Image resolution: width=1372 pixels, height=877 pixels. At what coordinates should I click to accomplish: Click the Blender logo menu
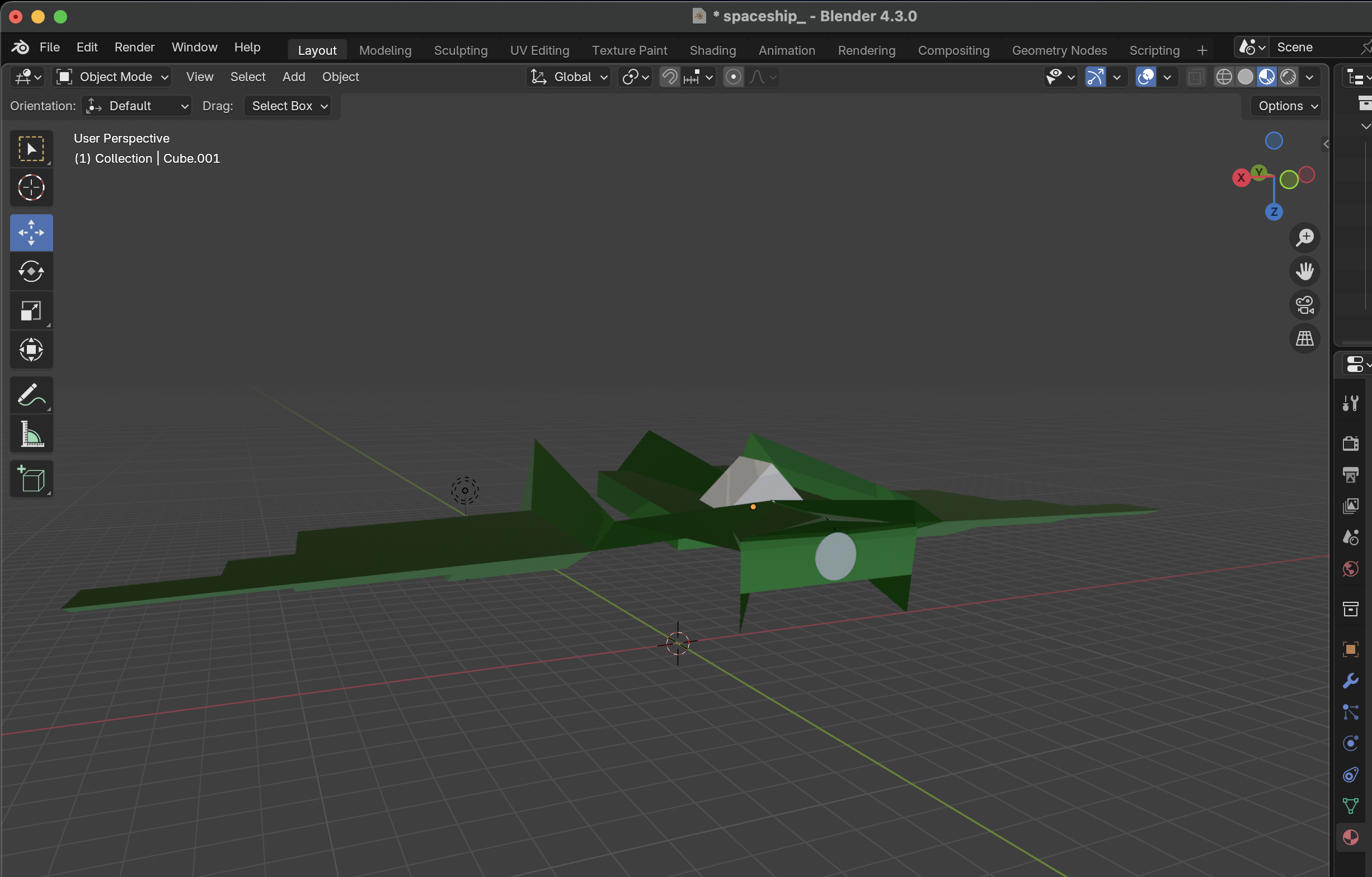click(21, 48)
